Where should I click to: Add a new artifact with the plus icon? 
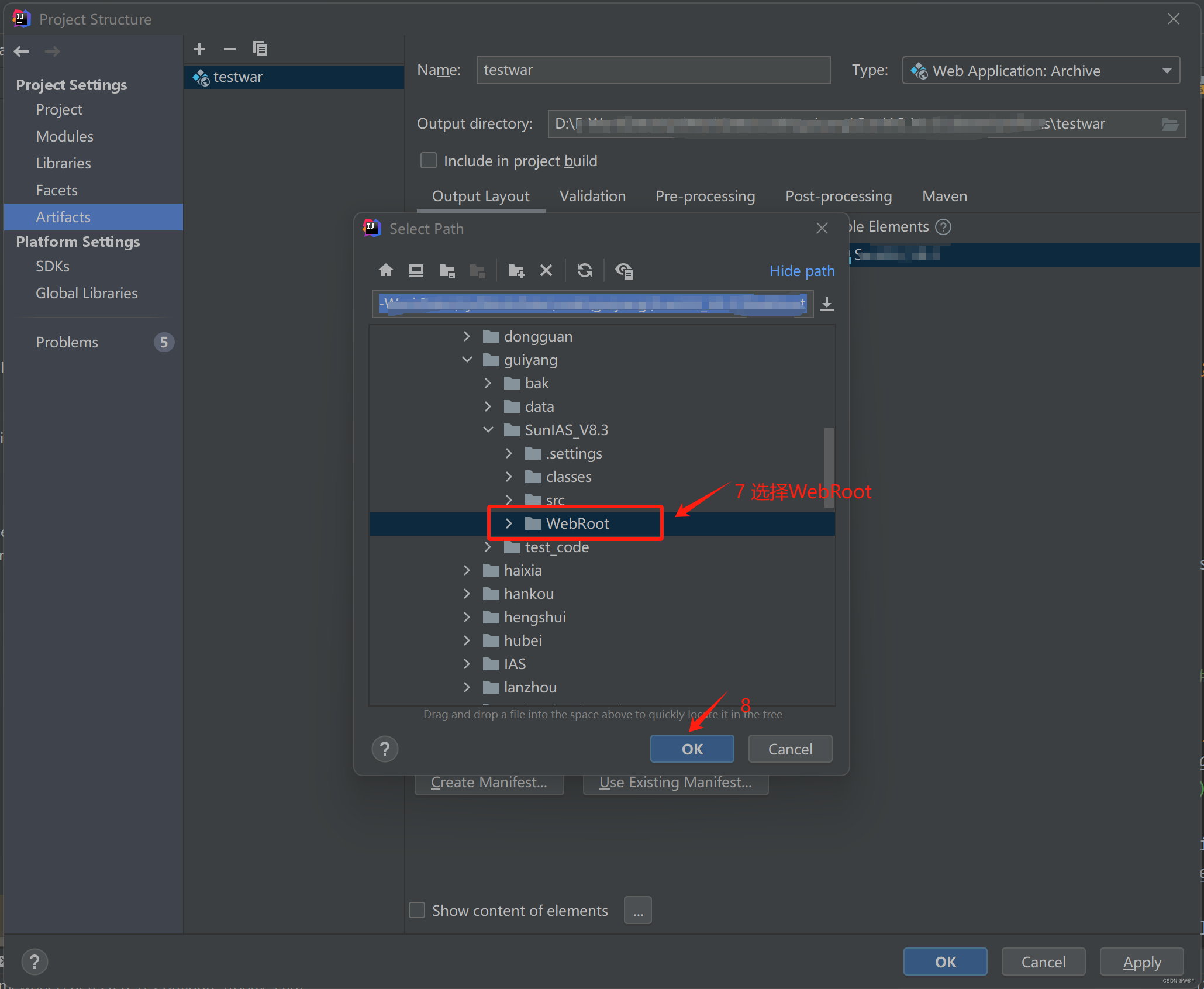pyautogui.click(x=199, y=49)
